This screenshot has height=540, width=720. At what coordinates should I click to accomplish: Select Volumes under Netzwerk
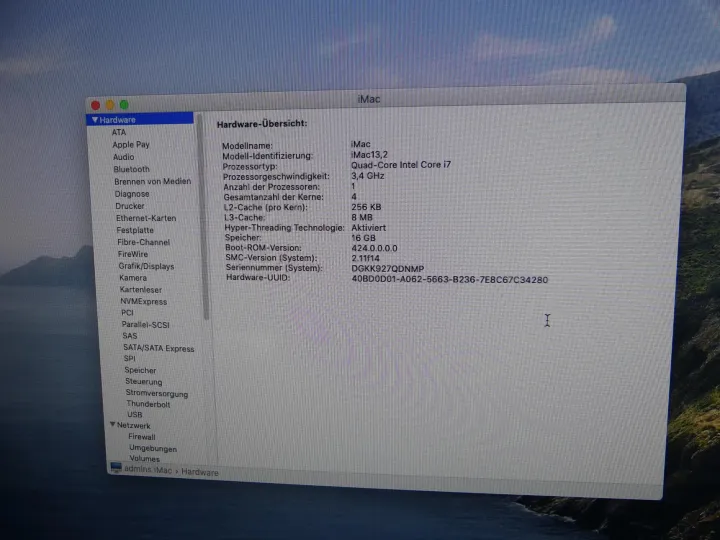point(145,458)
